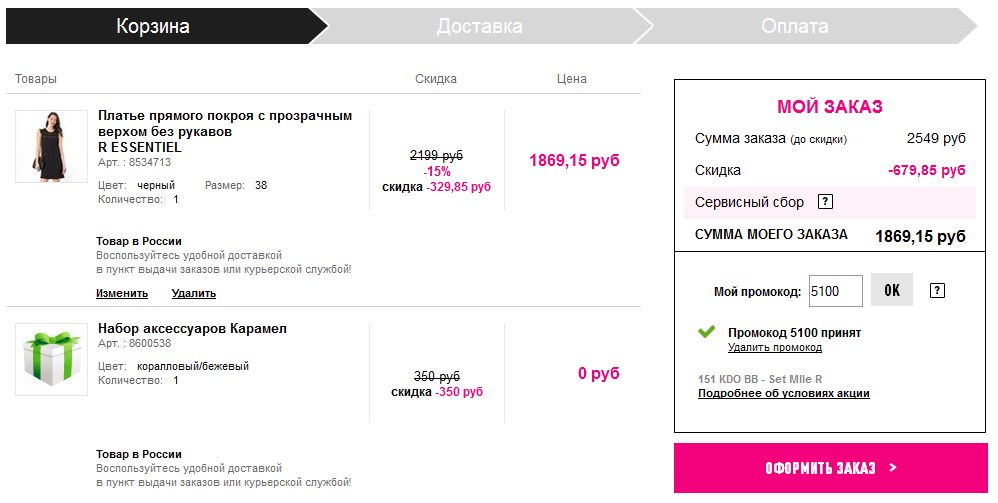The width and height of the screenshot is (998, 503).
Task: Click the arrow on the checkout button
Action: (x=892, y=468)
